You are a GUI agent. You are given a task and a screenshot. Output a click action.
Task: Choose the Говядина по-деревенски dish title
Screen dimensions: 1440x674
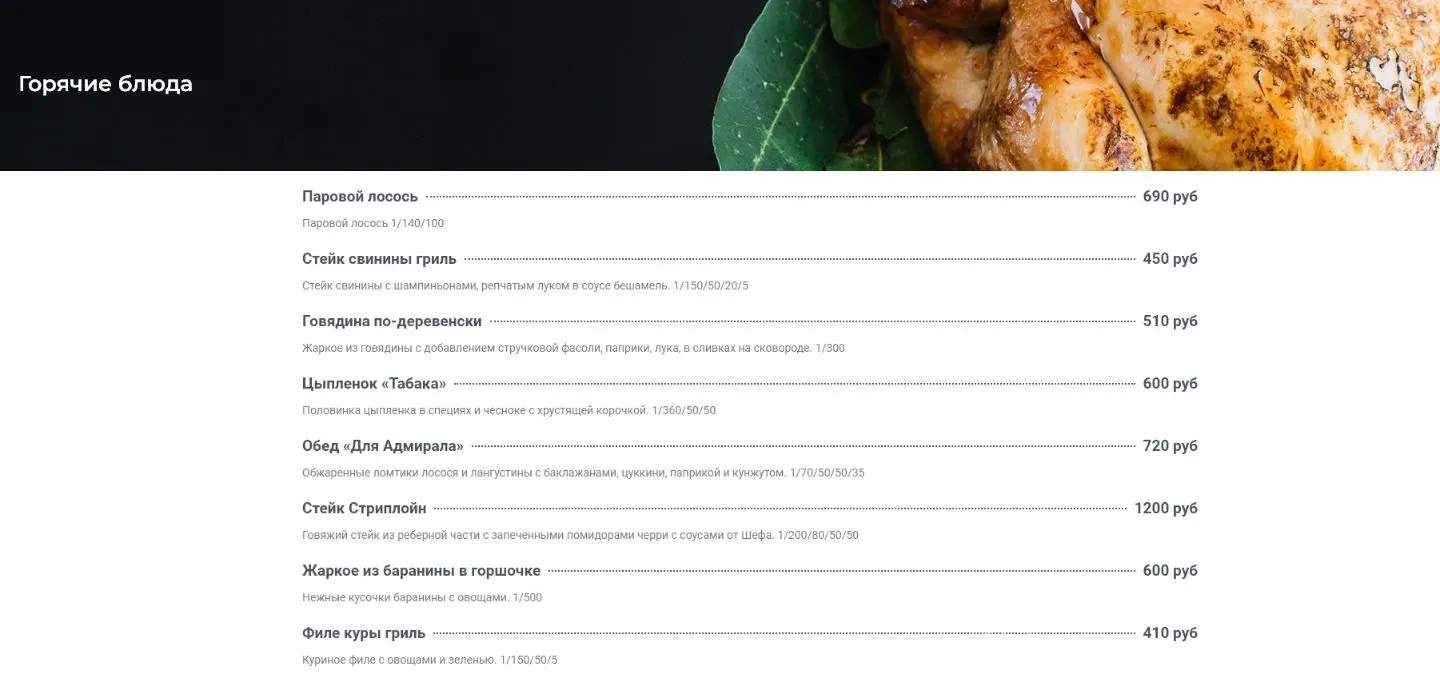[392, 321]
